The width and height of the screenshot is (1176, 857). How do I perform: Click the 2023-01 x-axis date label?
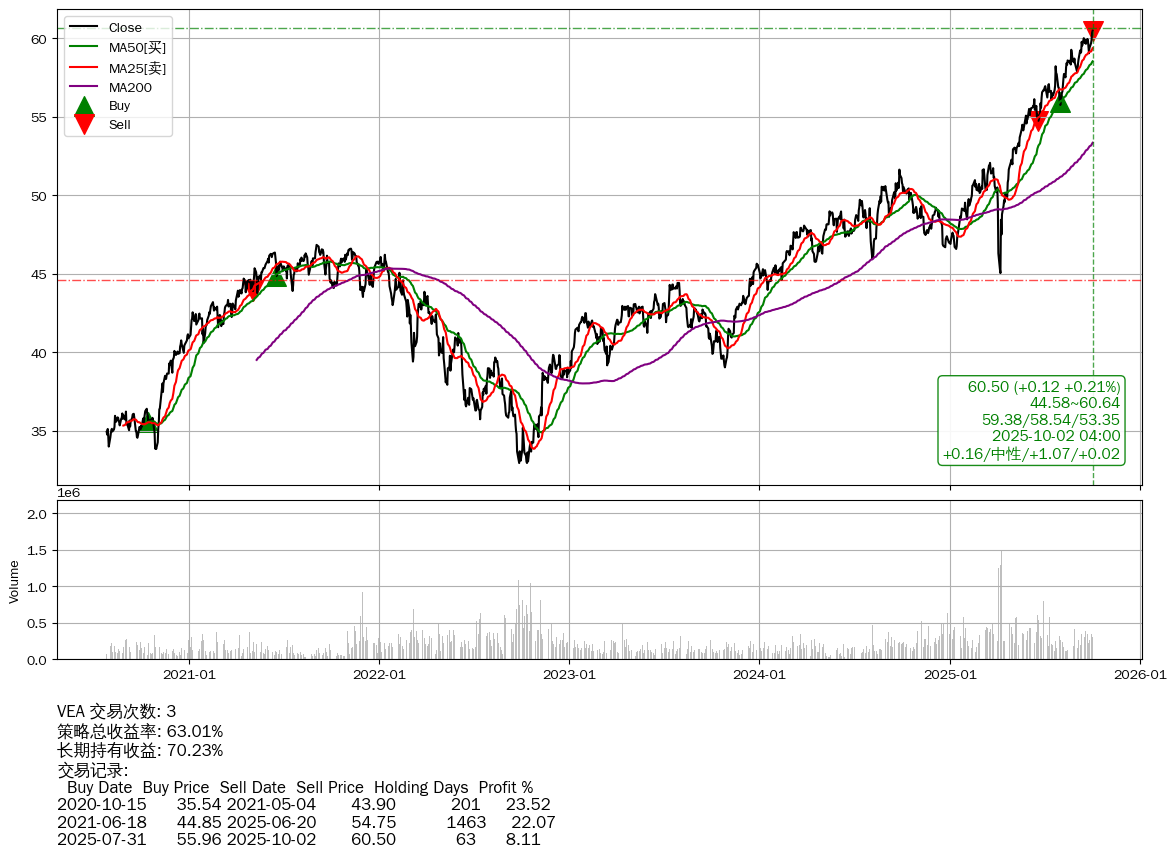point(569,674)
